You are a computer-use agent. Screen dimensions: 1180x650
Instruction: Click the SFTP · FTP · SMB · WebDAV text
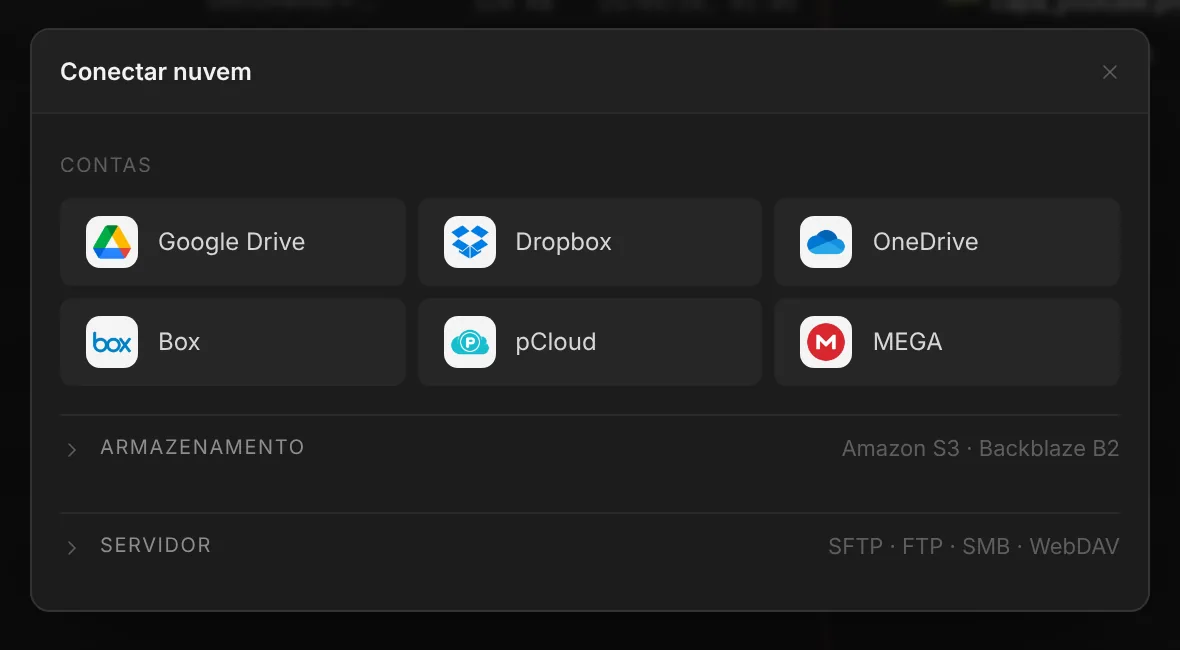pos(974,546)
